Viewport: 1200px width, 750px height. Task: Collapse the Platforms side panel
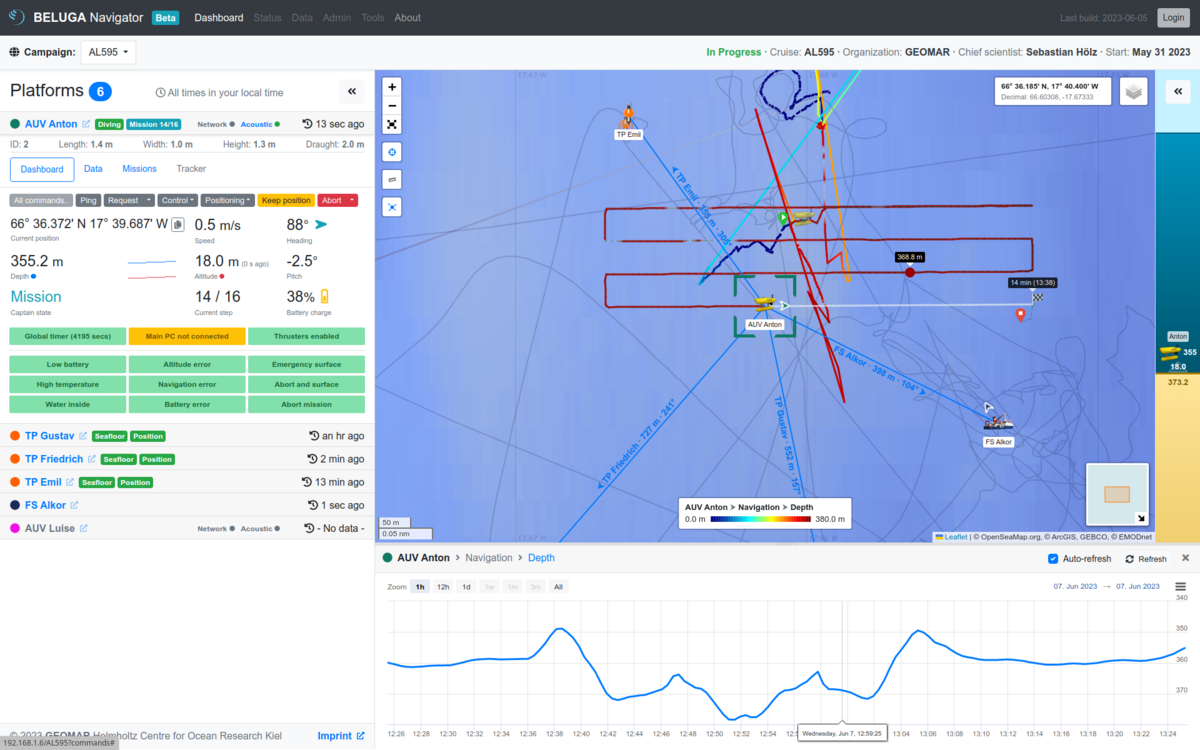point(352,91)
